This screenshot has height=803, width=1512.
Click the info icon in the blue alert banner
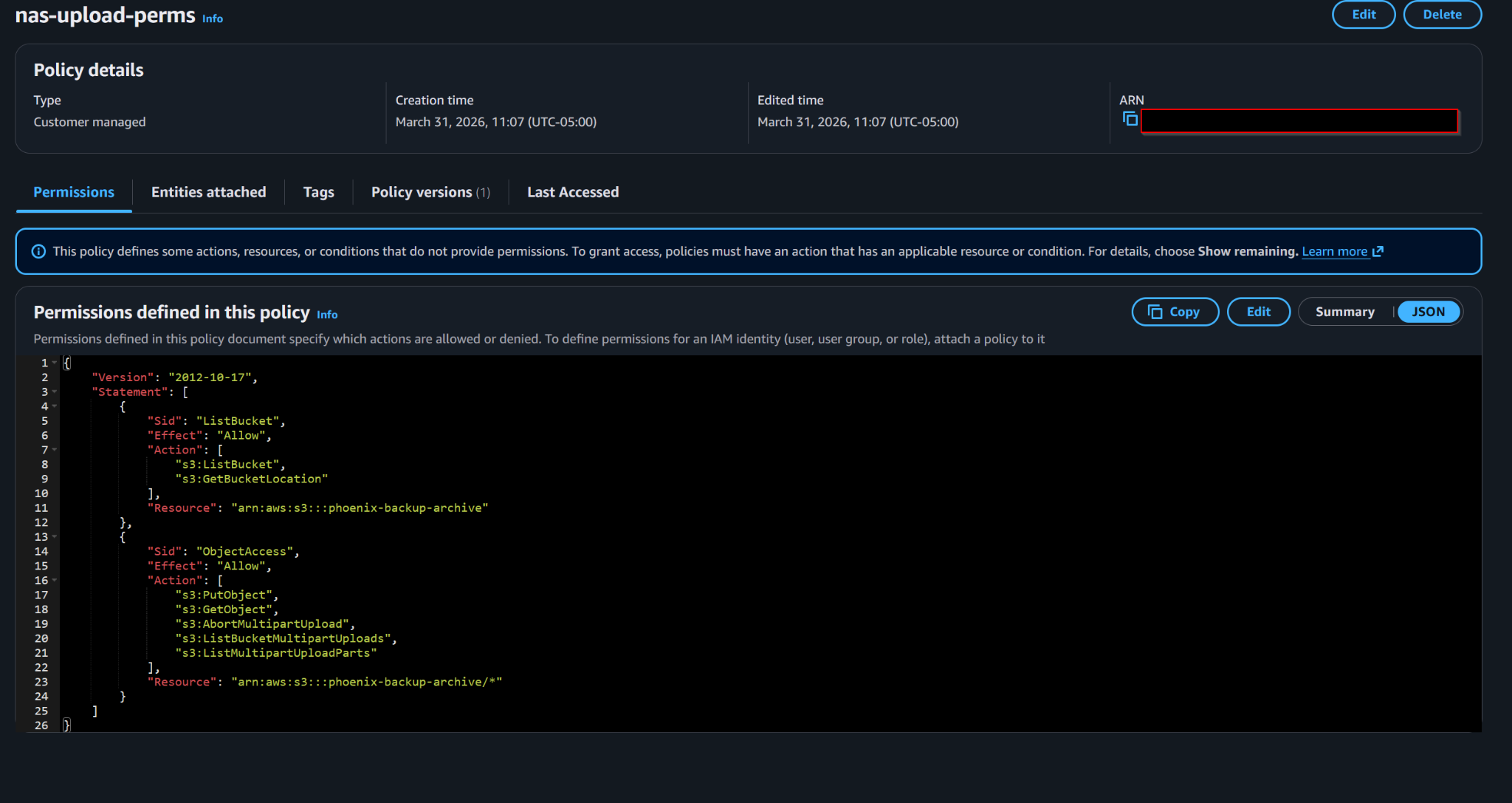click(38, 252)
